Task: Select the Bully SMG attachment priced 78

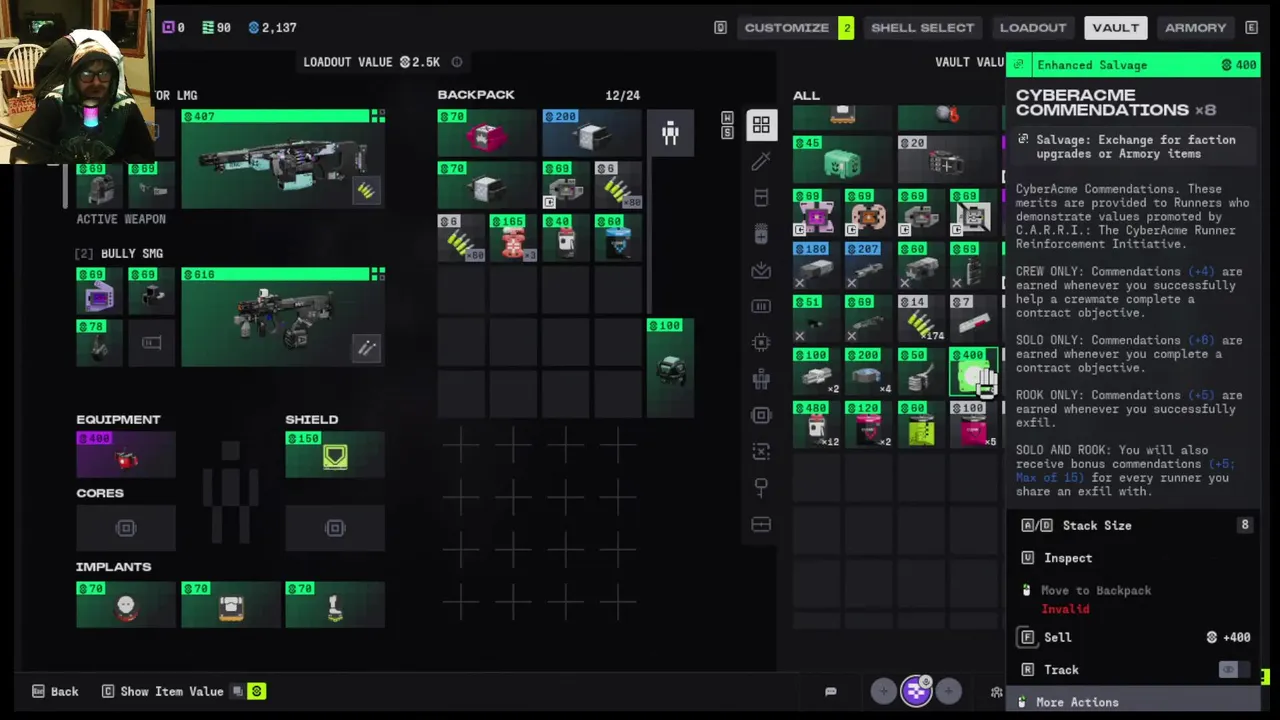Action: tap(99, 343)
